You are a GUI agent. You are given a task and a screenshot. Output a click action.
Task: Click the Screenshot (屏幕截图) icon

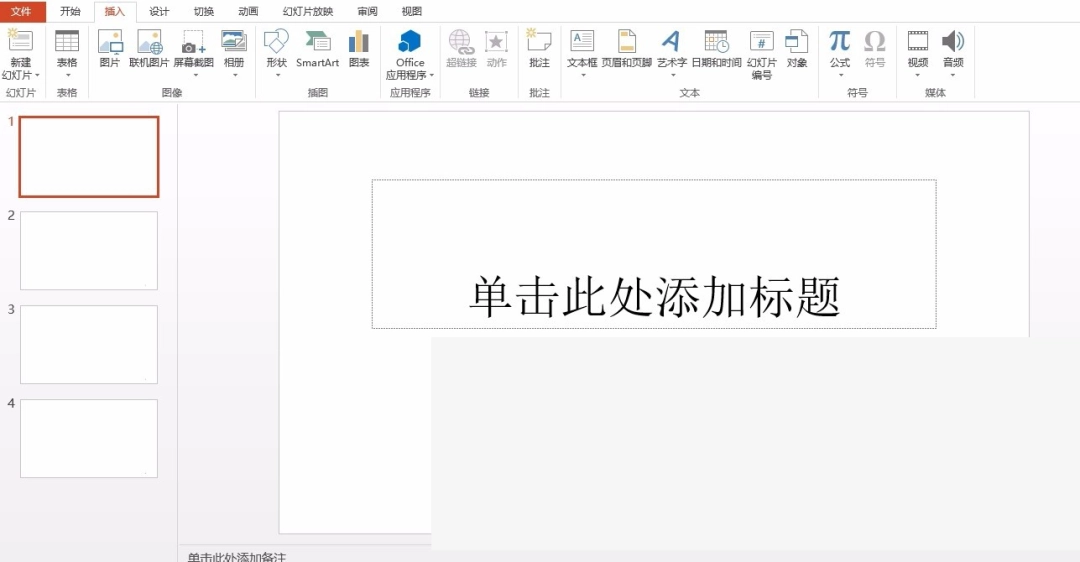[194, 41]
